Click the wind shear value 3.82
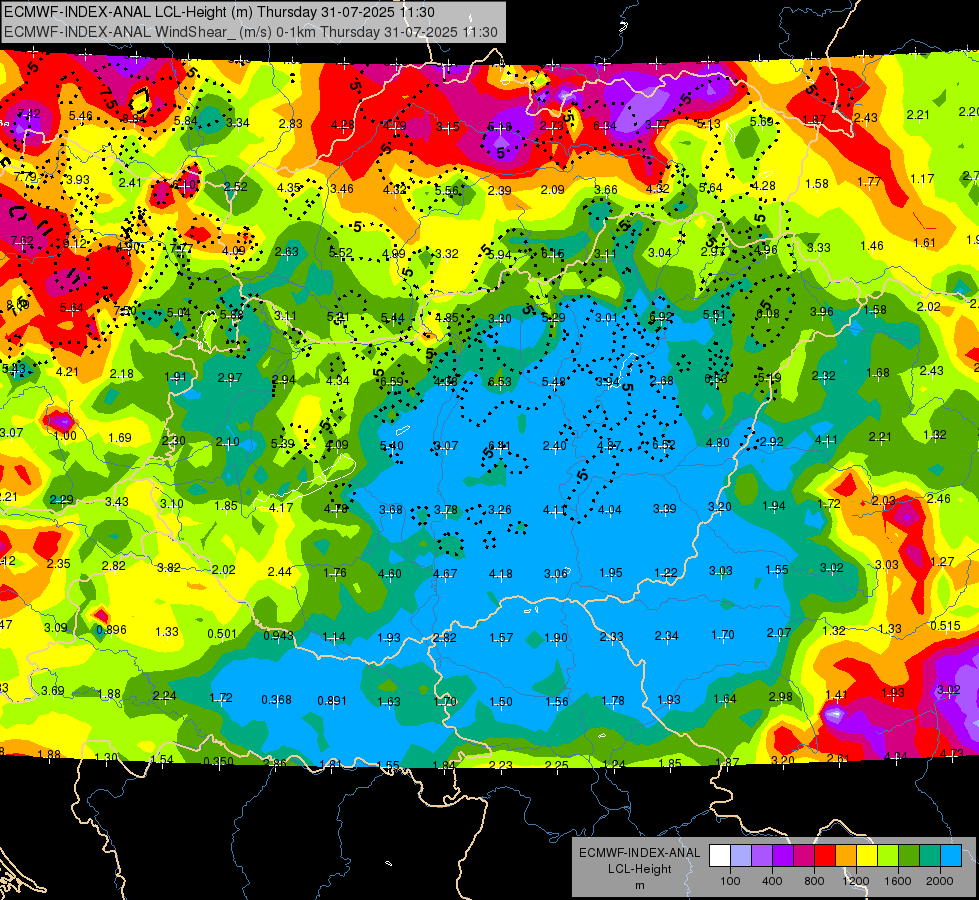979x900 pixels. point(169,568)
